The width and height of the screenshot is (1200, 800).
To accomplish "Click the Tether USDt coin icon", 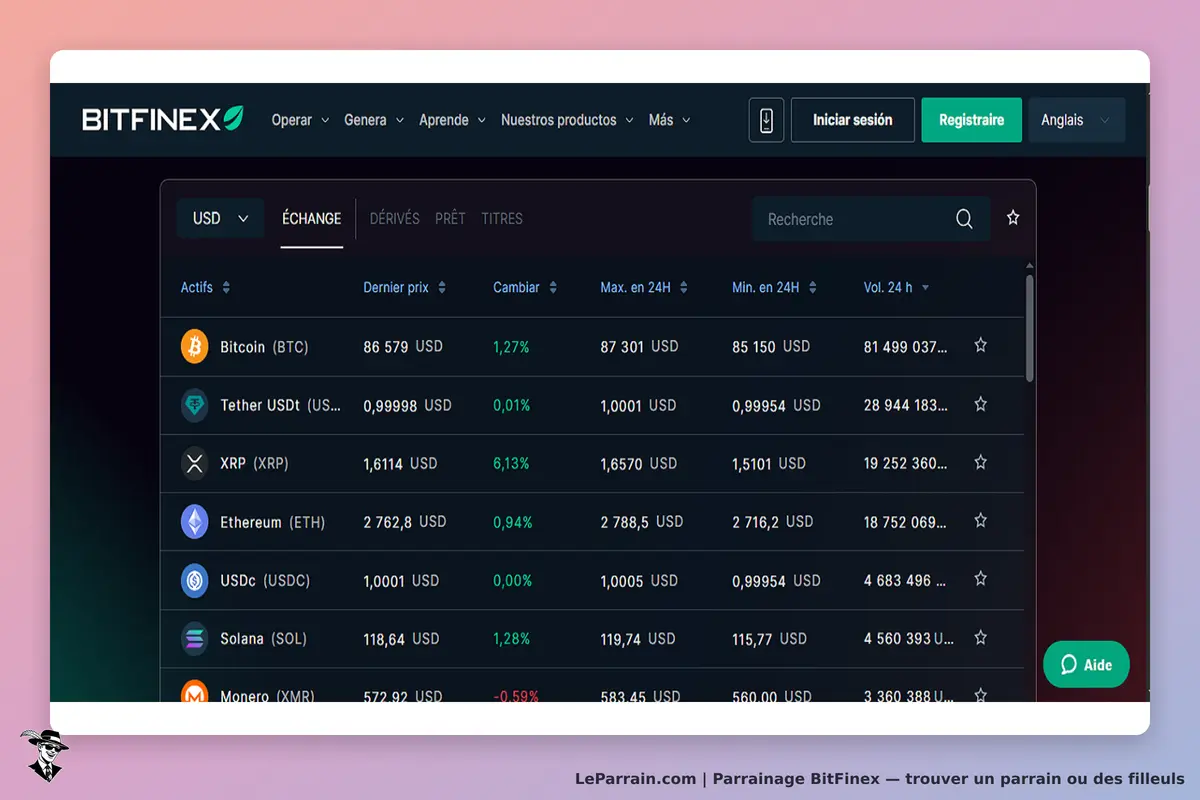I will 194,405.
